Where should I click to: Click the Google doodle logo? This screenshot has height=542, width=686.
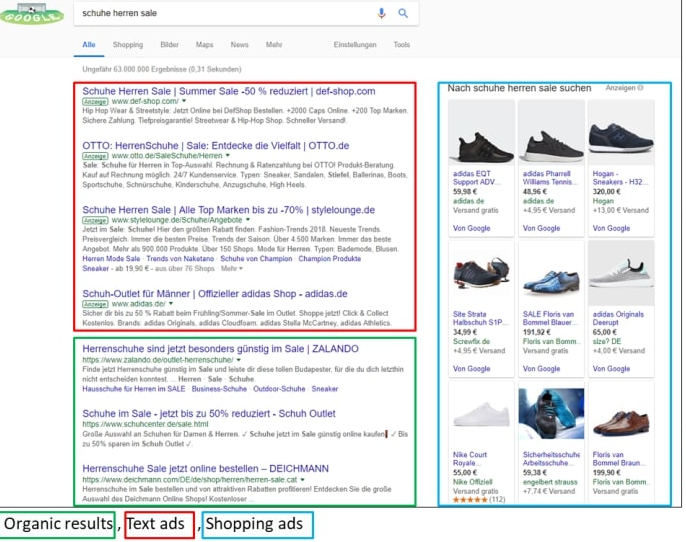point(32,14)
